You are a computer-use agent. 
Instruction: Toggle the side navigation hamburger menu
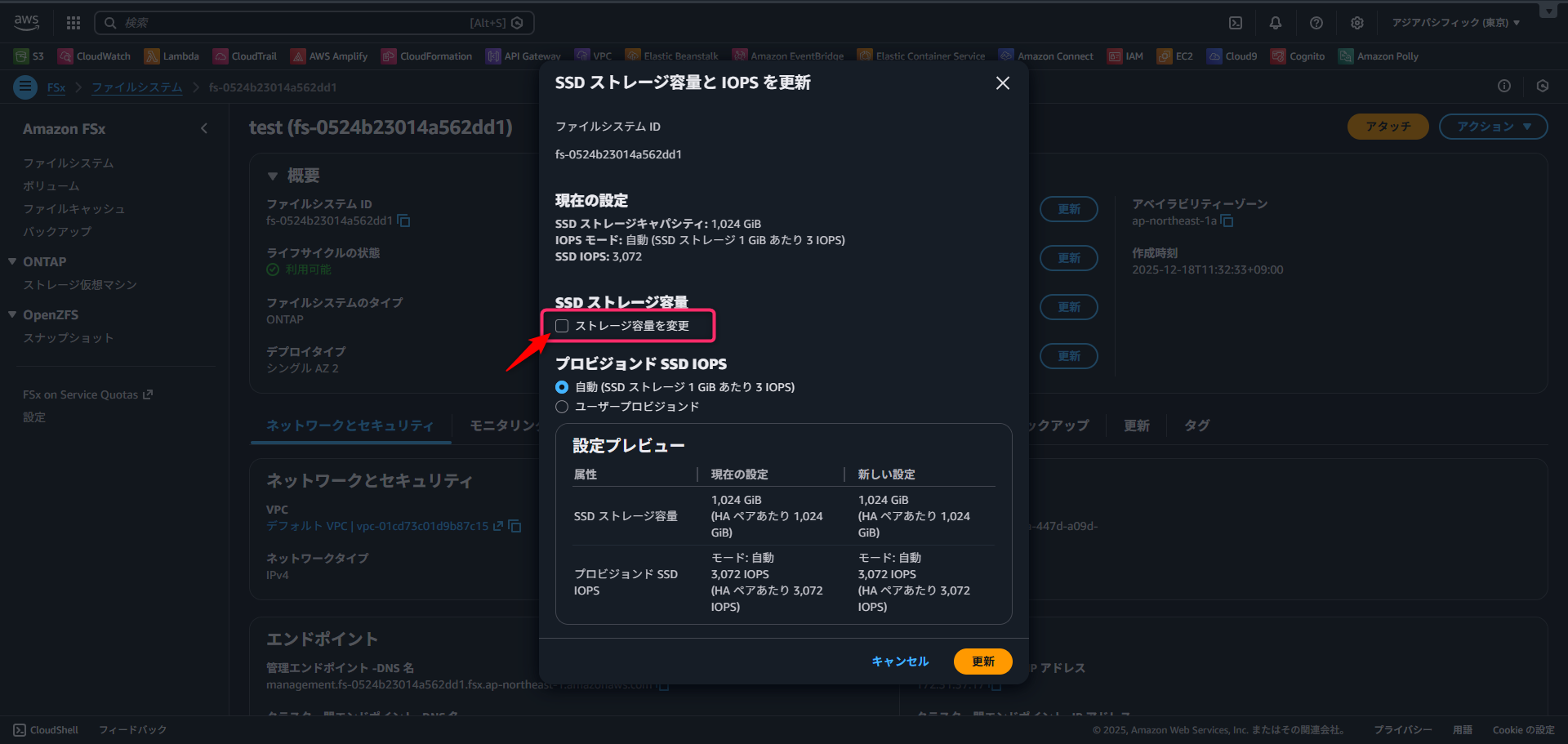pyautogui.click(x=25, y=87)
